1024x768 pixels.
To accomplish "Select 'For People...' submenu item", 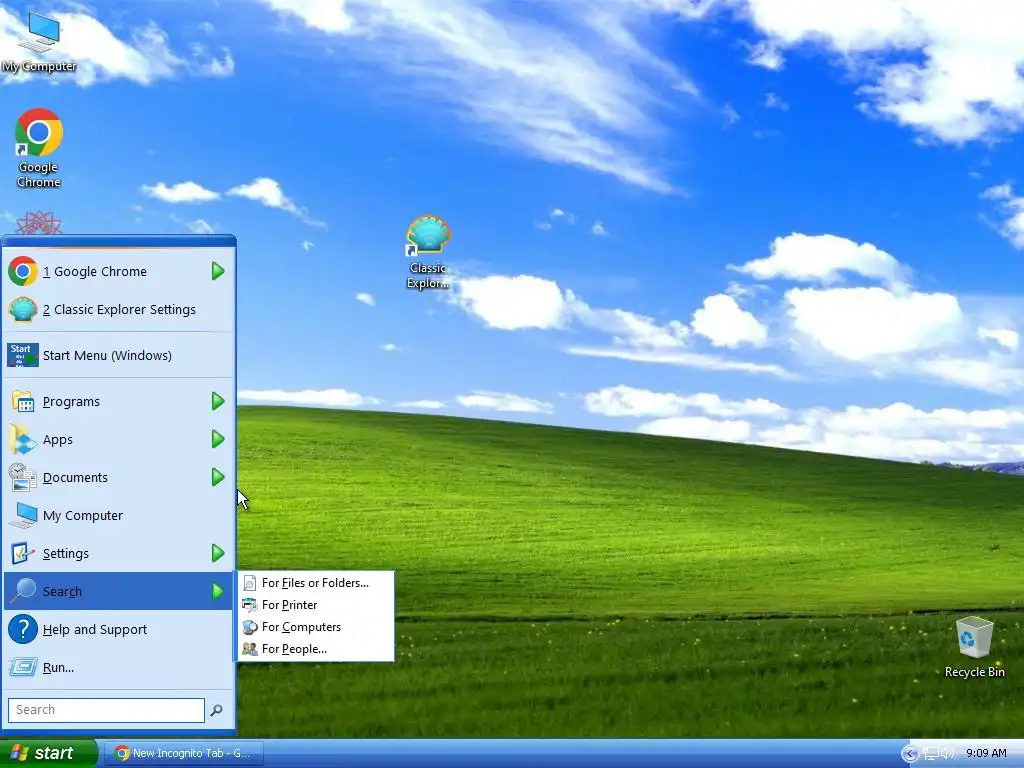I will coord(316,649).
